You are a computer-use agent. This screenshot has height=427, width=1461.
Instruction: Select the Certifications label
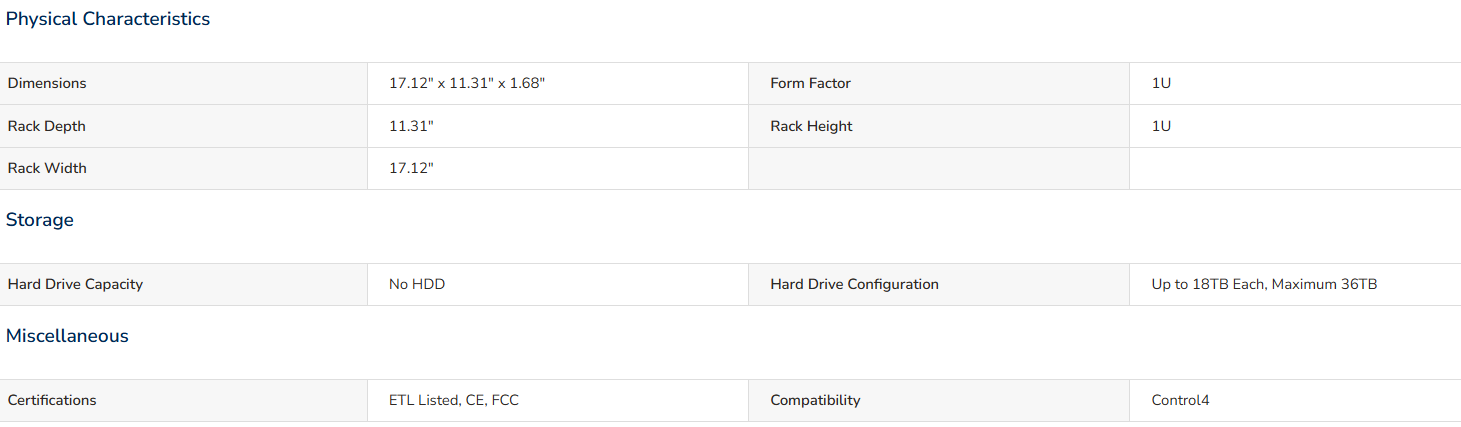click(52, 400)
